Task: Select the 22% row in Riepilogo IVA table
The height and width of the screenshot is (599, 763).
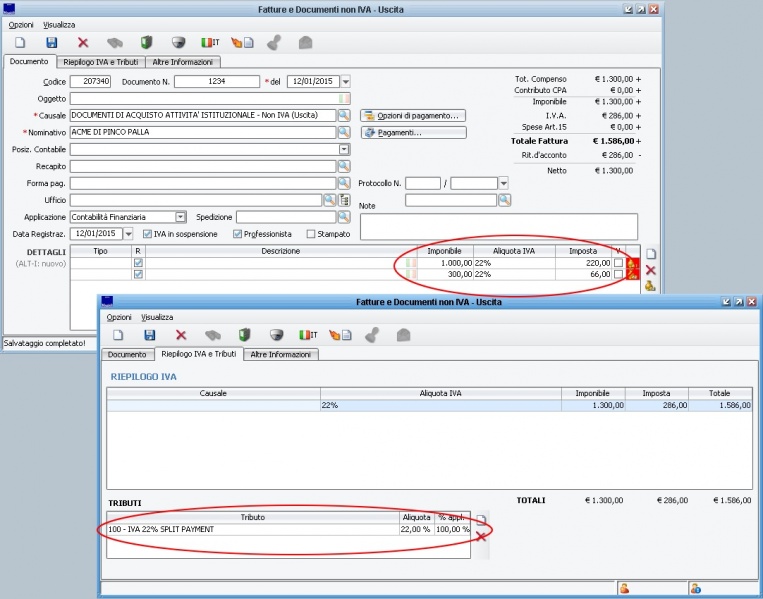Action: coord(430,406)
